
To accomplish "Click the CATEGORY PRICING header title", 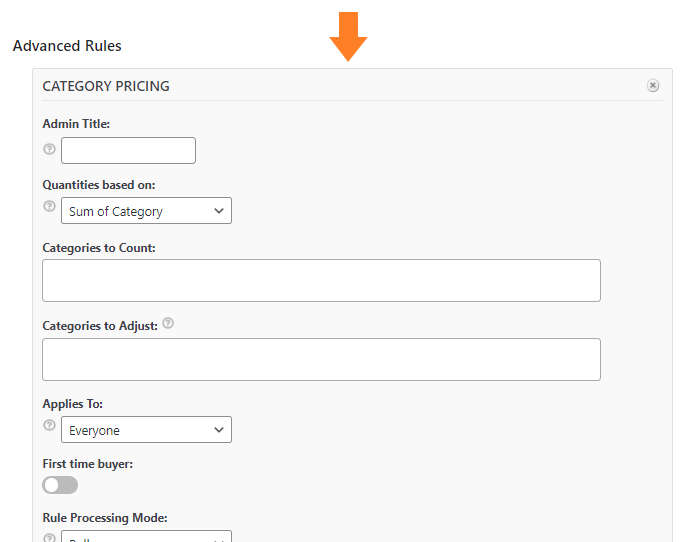I will coord(106,86).
